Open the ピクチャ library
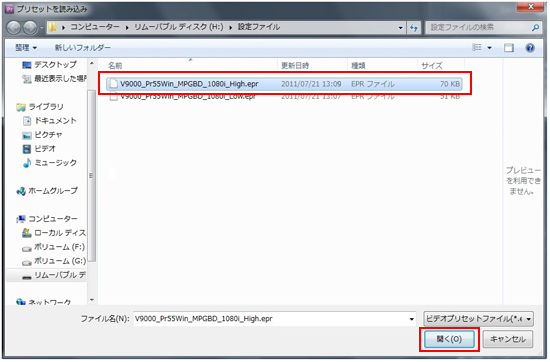550x362 pixels. [42, 135]
